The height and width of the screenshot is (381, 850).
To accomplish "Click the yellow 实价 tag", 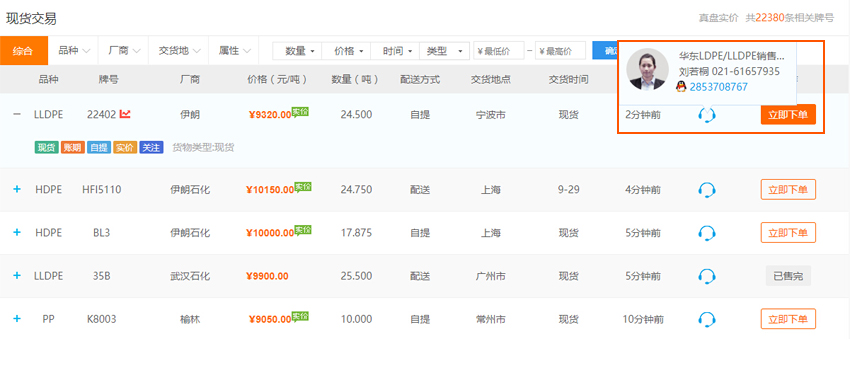I will [x=125, y=147].
